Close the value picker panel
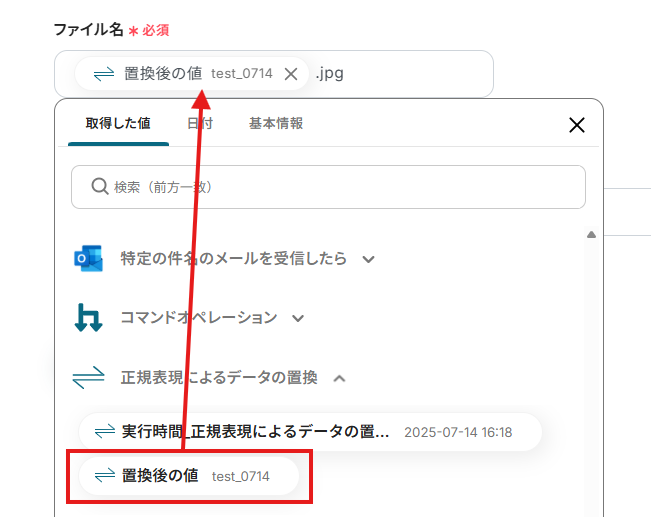Image resolution: width=651 pixels, height=517 pixels. 577,125
